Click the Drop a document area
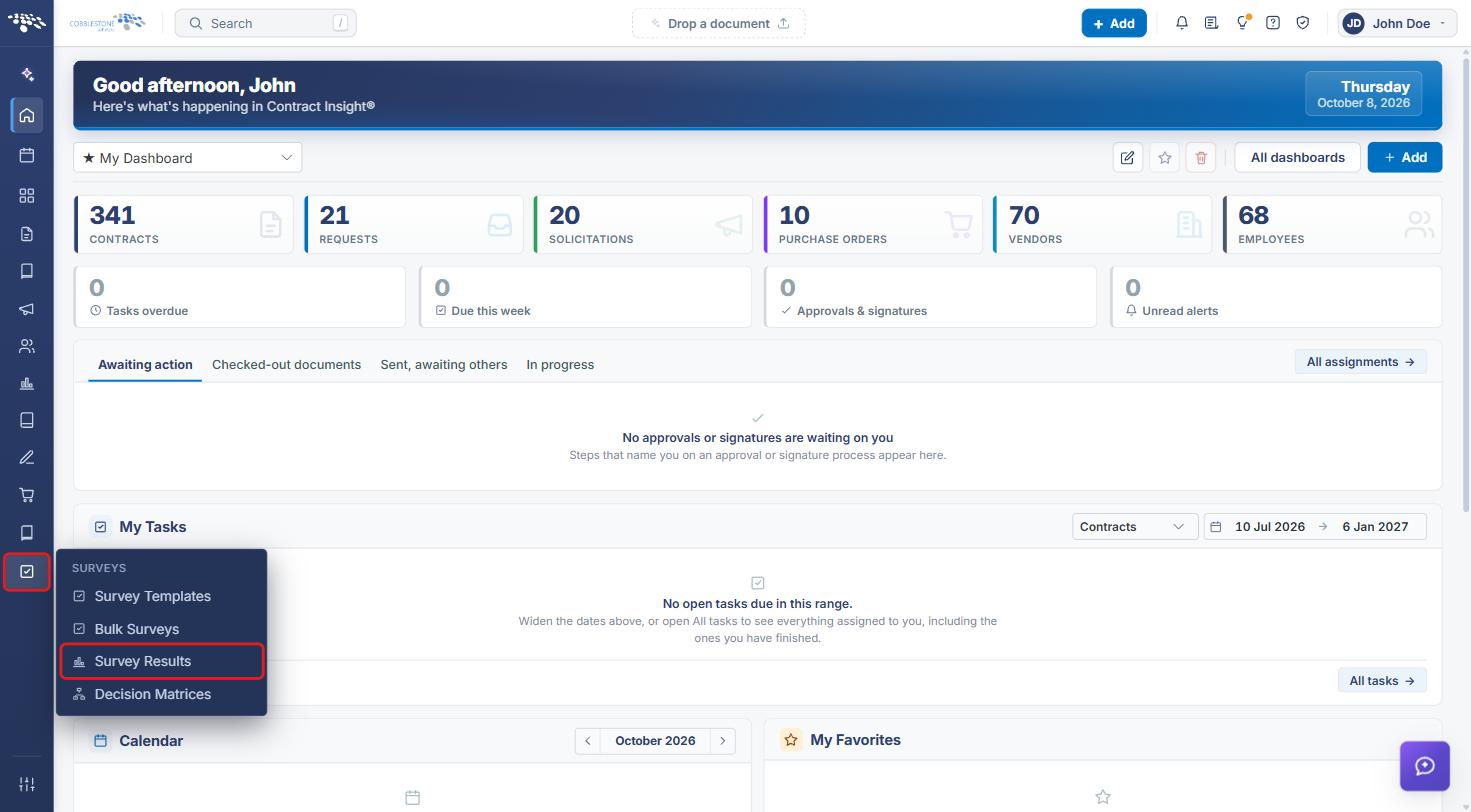 [x=718, y=23]
